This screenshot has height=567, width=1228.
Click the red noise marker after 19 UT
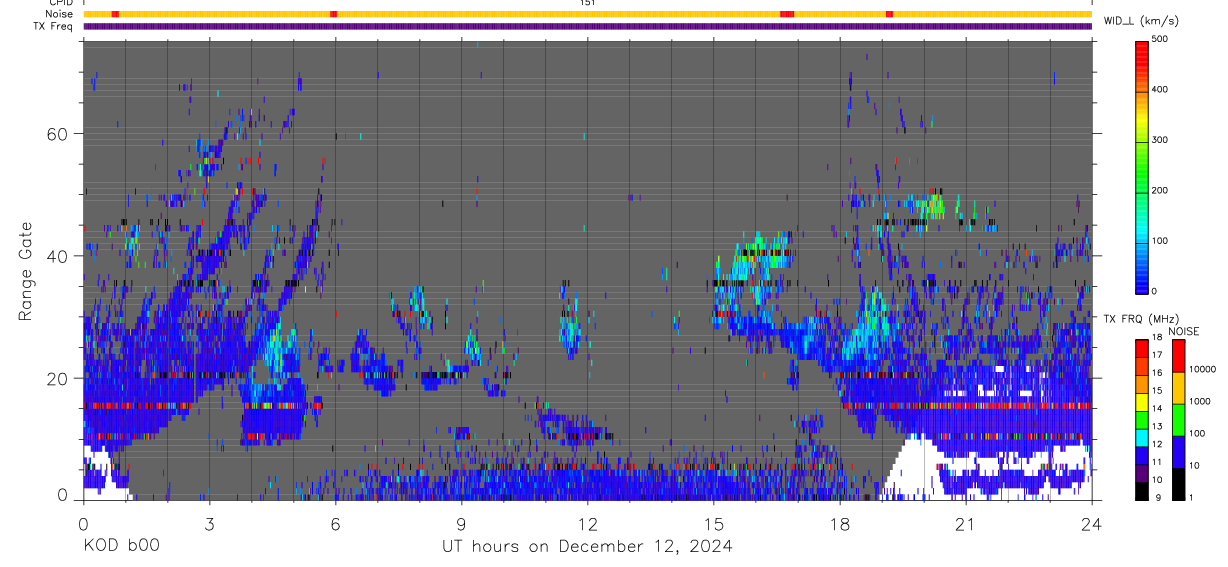pos(889,14)
